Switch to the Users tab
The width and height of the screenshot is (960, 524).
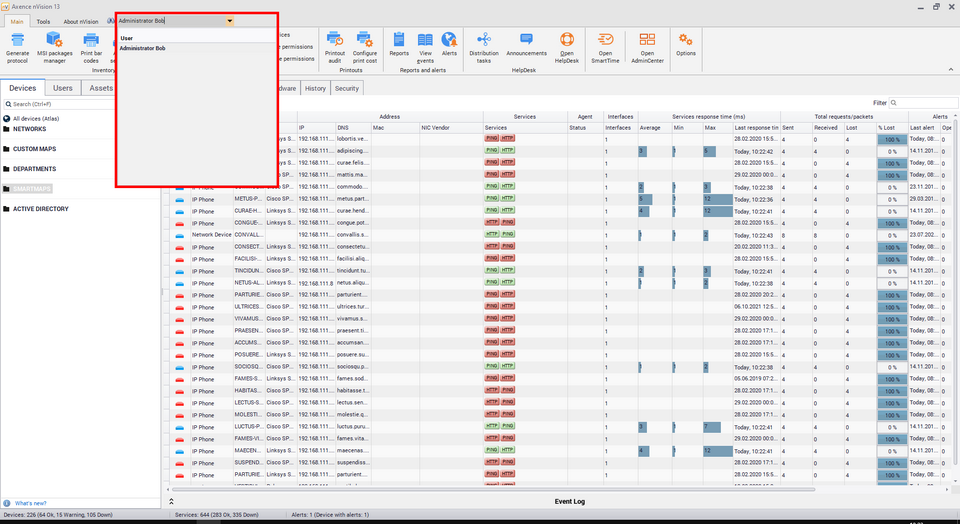(63, 88)
